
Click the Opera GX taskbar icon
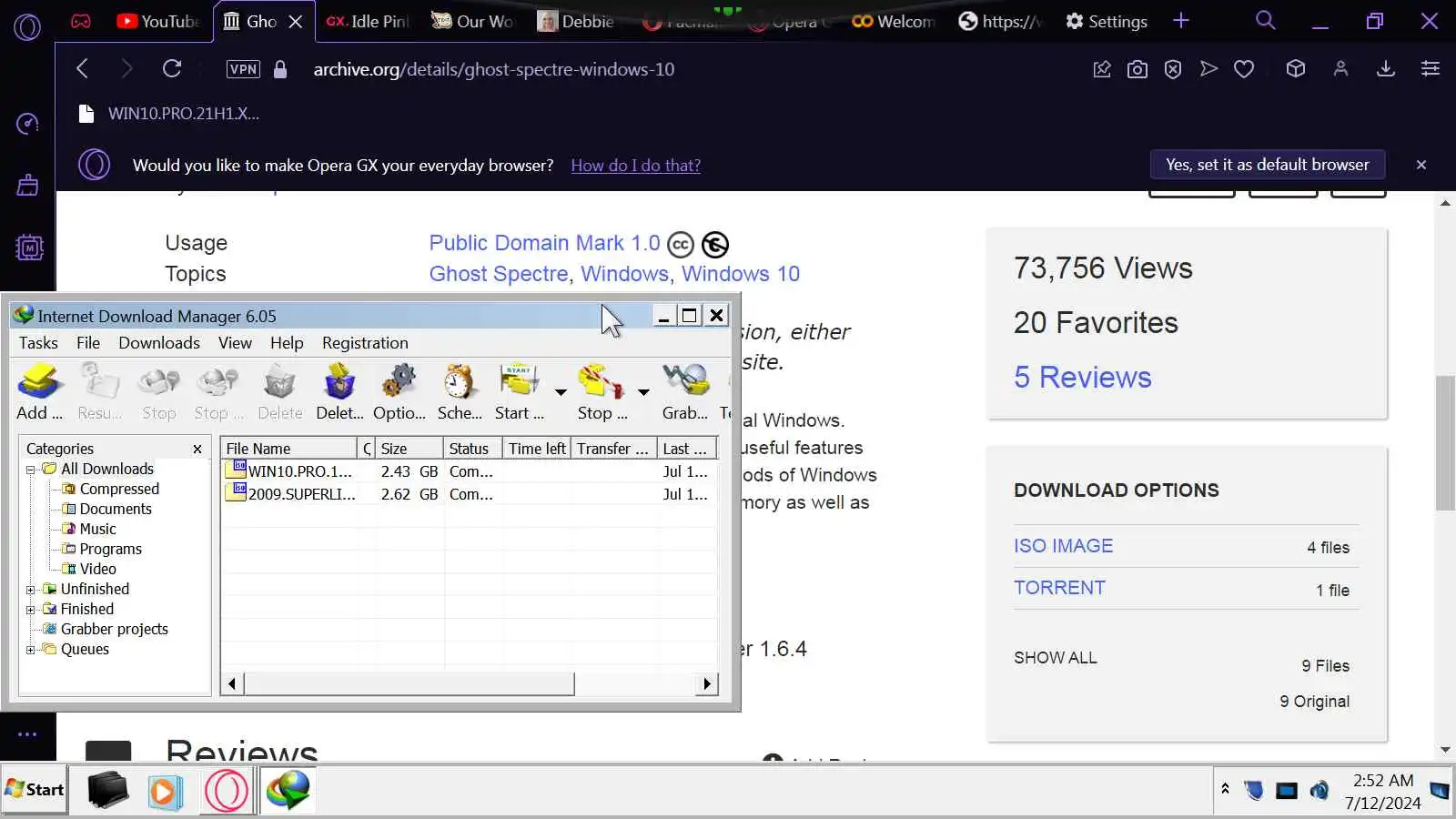point(227,790)
